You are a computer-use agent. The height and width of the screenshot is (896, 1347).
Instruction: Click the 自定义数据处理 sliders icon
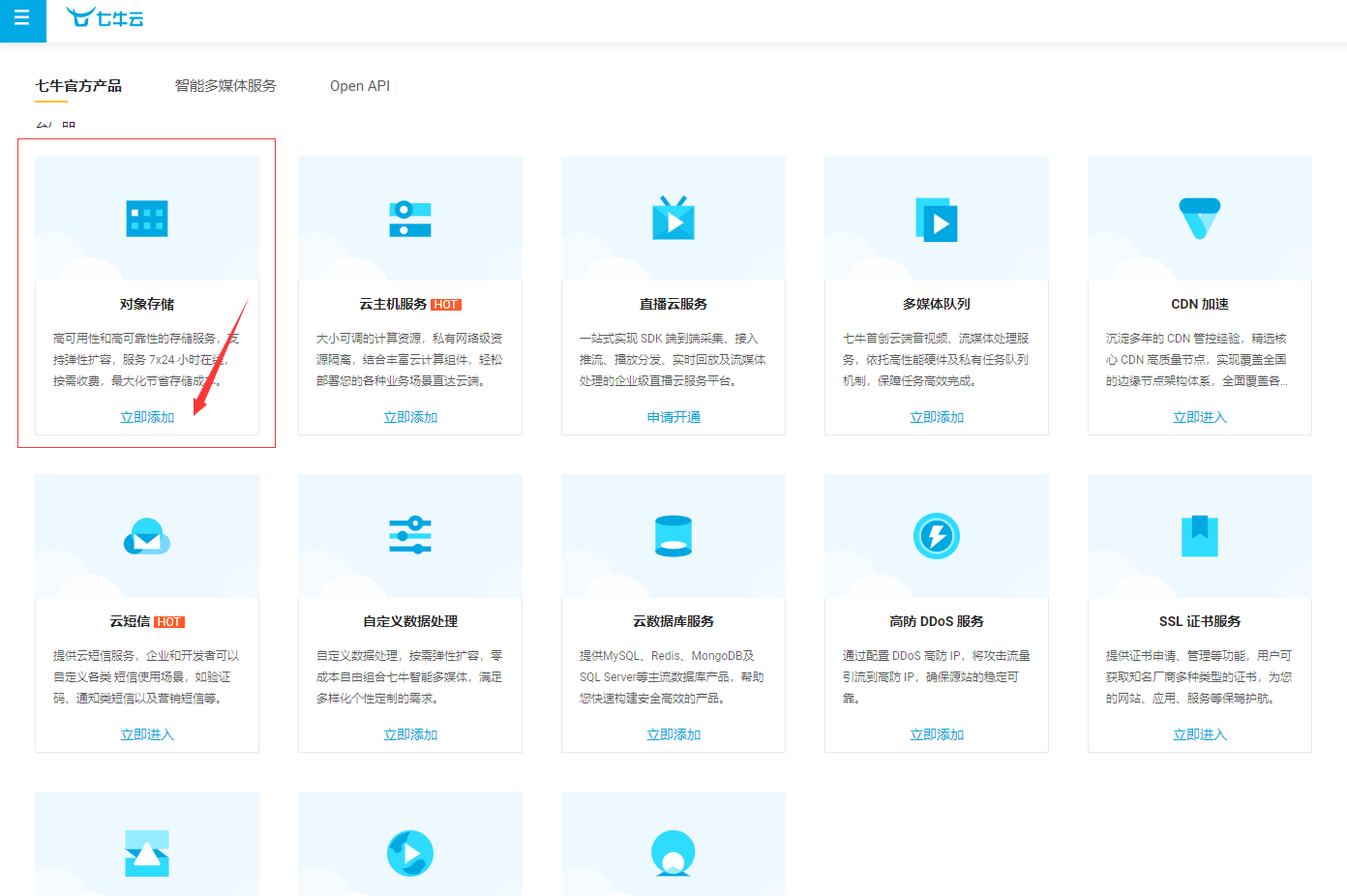point(410,535)
